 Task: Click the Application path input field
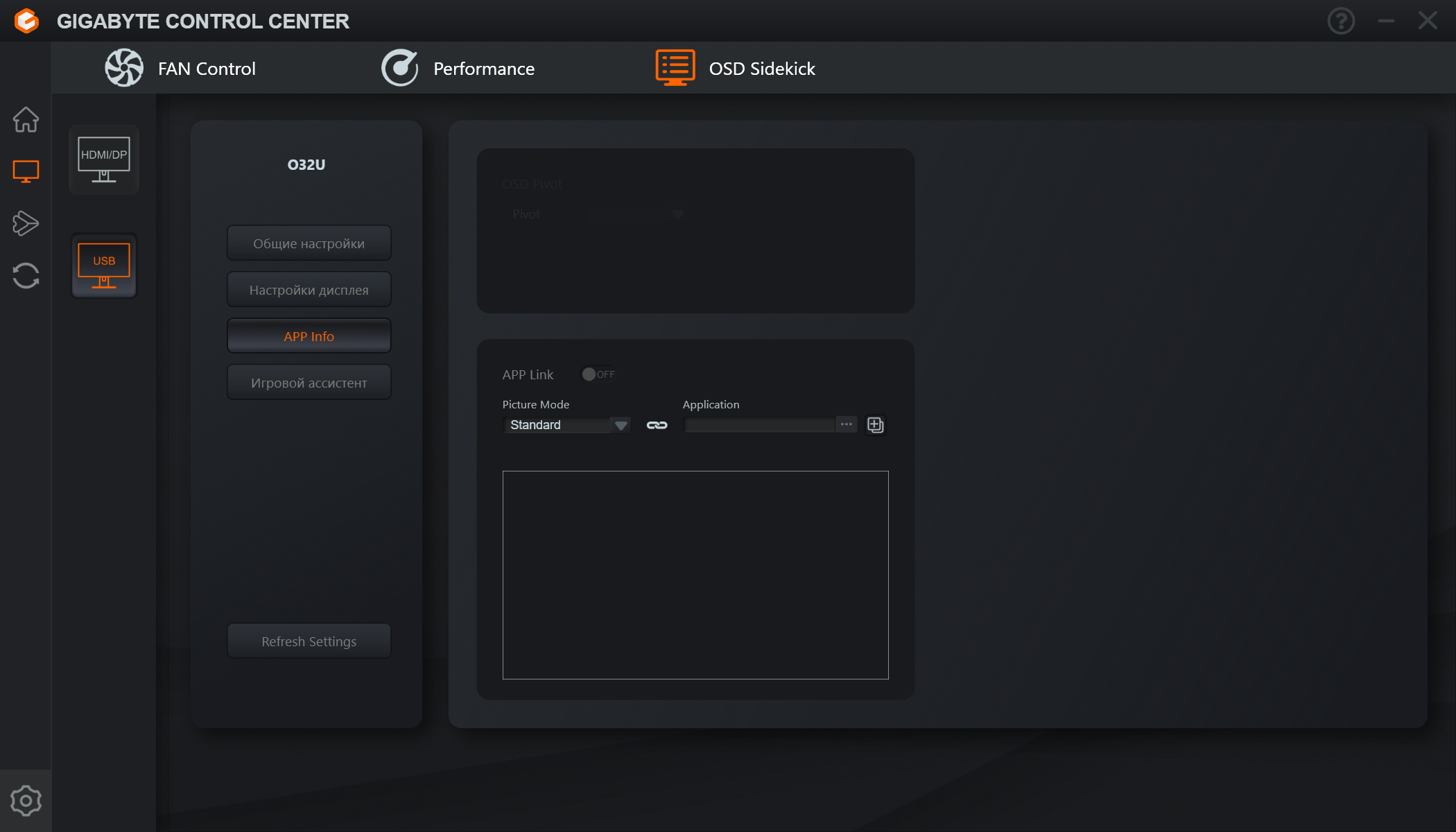[x=759, y=425]
